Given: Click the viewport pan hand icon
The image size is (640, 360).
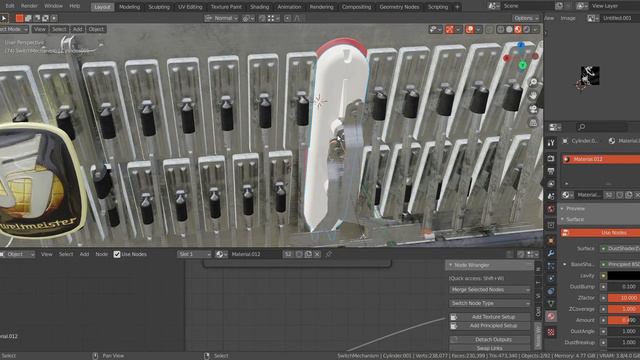Looking at the screenshot, I should pos(533,96).
